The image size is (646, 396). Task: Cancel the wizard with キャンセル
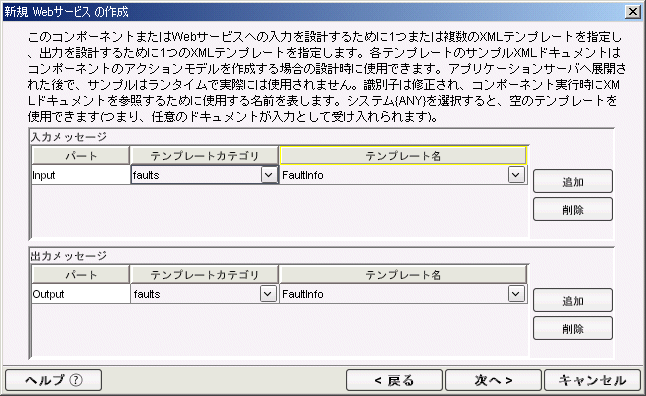(x=592, y=380)
